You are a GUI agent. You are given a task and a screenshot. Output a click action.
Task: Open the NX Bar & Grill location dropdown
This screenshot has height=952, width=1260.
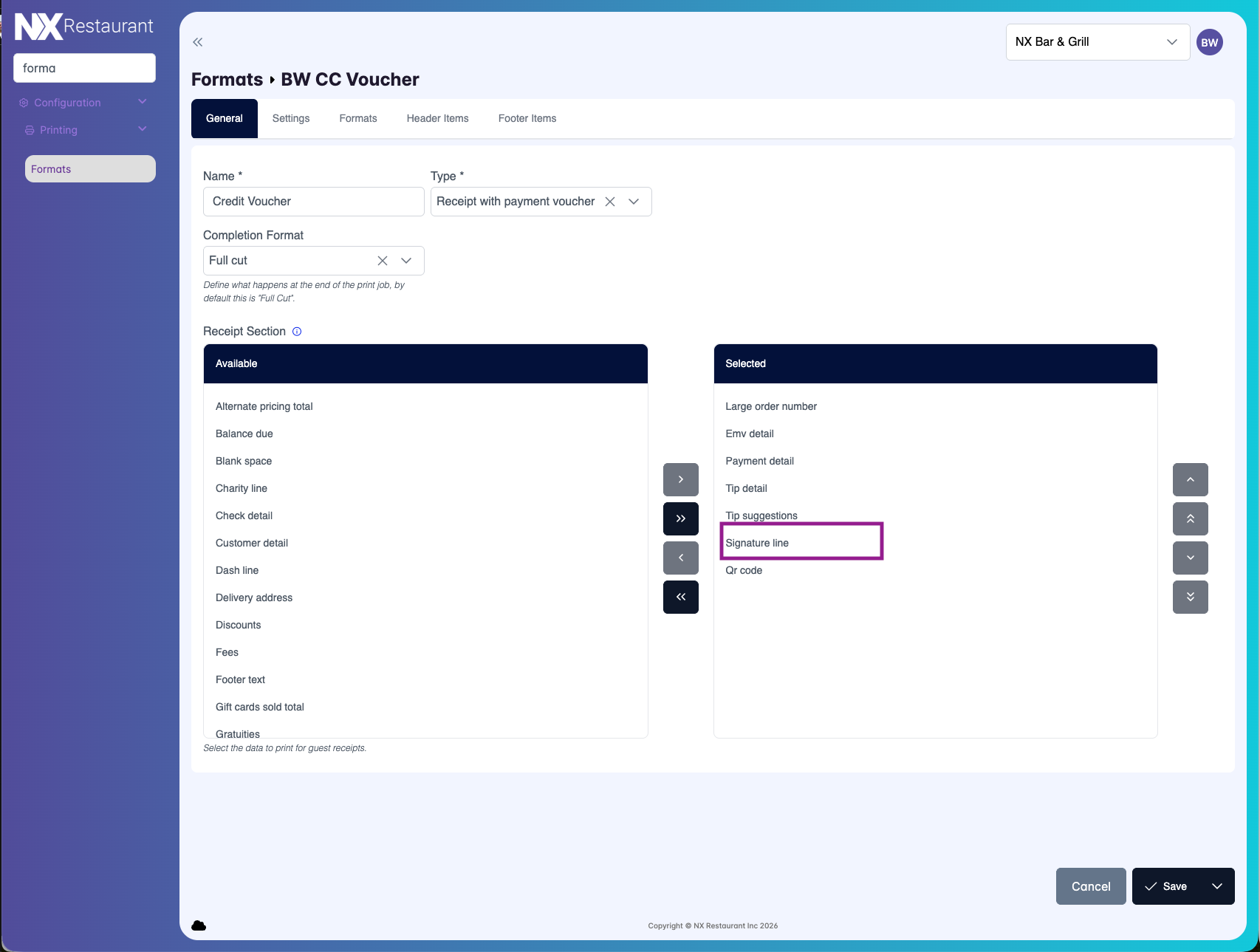point(1097,42)
